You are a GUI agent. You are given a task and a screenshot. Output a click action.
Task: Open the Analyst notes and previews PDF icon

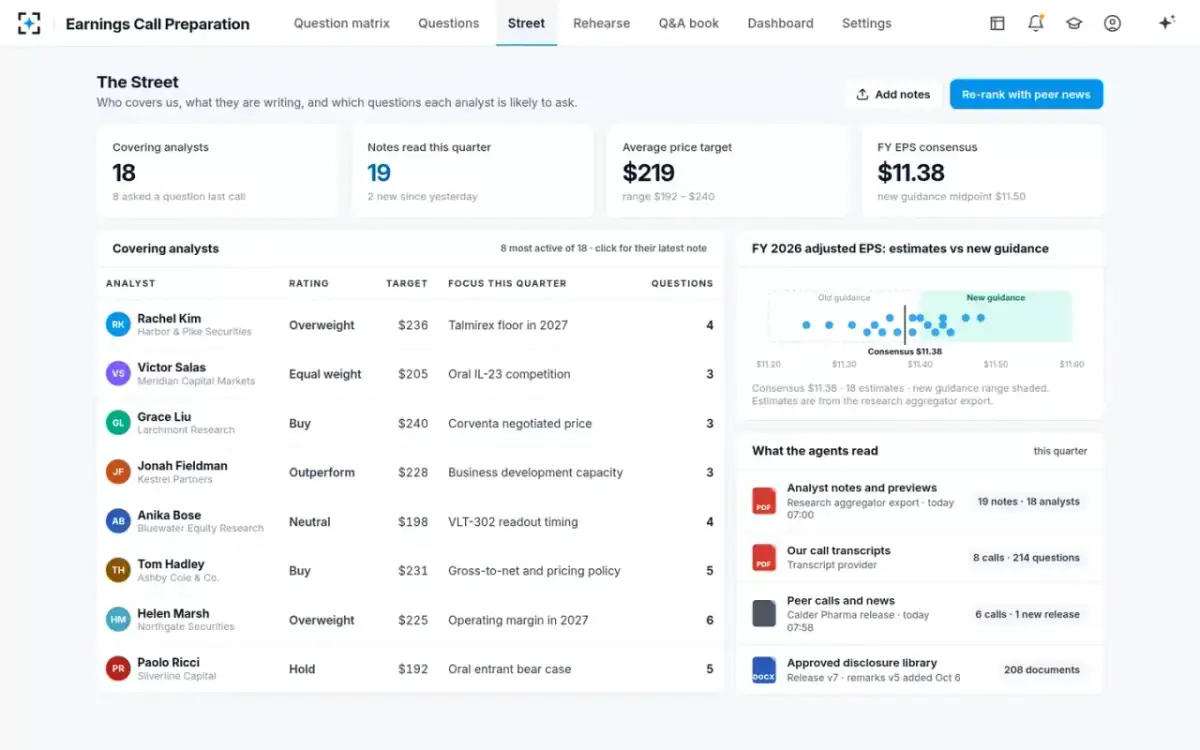(x=764, y=501)
